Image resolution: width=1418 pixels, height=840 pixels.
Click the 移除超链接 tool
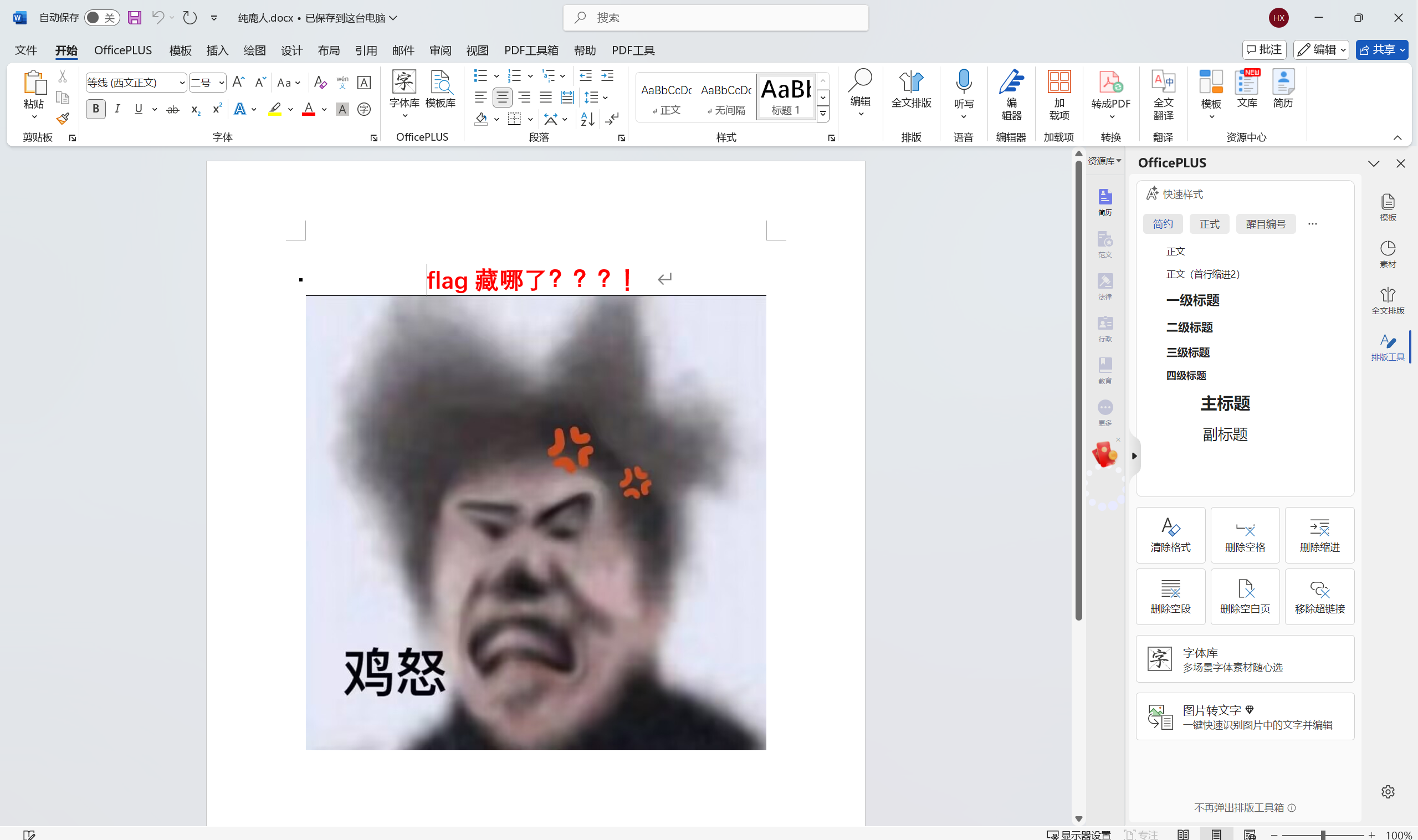[x=1319, y=597]
